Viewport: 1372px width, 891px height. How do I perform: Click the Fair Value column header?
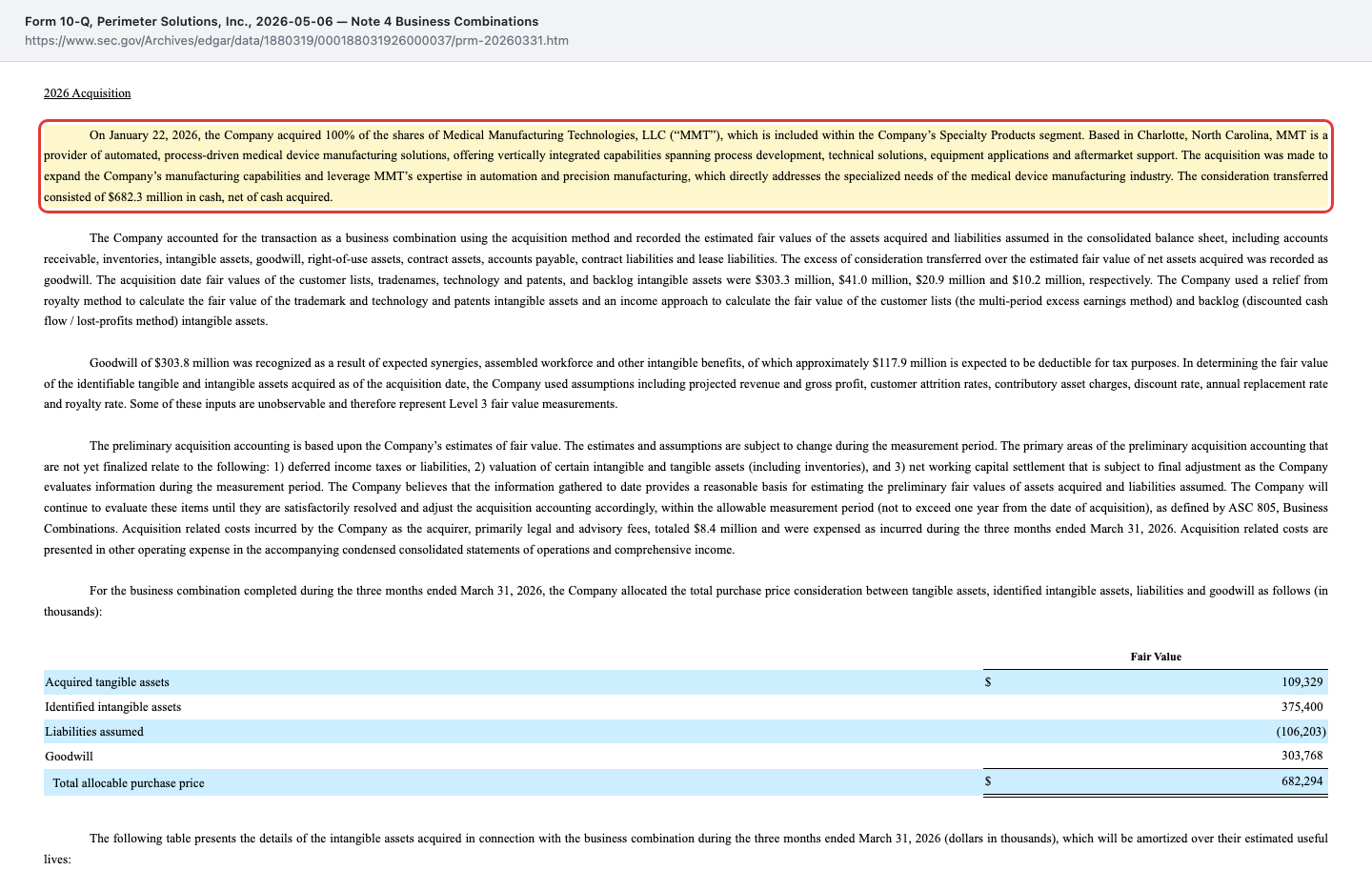1156,657
